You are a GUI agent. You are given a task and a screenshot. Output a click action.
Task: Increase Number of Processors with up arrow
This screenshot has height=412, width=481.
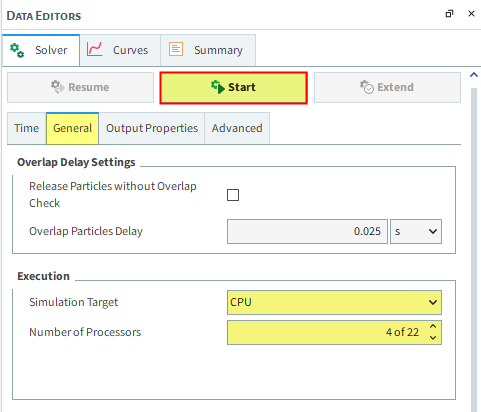click(x=433, y=327)
